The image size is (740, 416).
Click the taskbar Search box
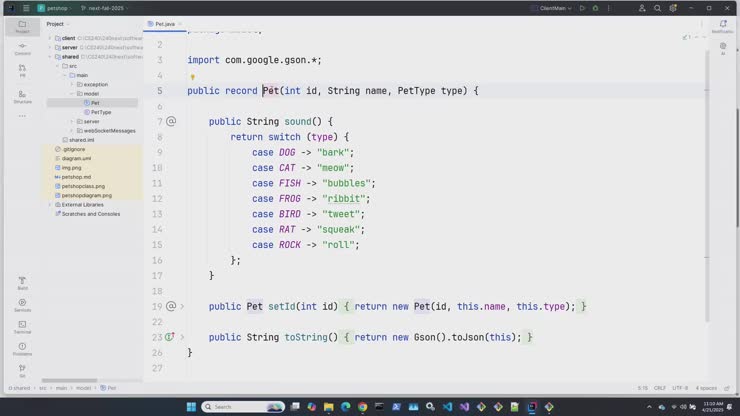click(243, 407)
